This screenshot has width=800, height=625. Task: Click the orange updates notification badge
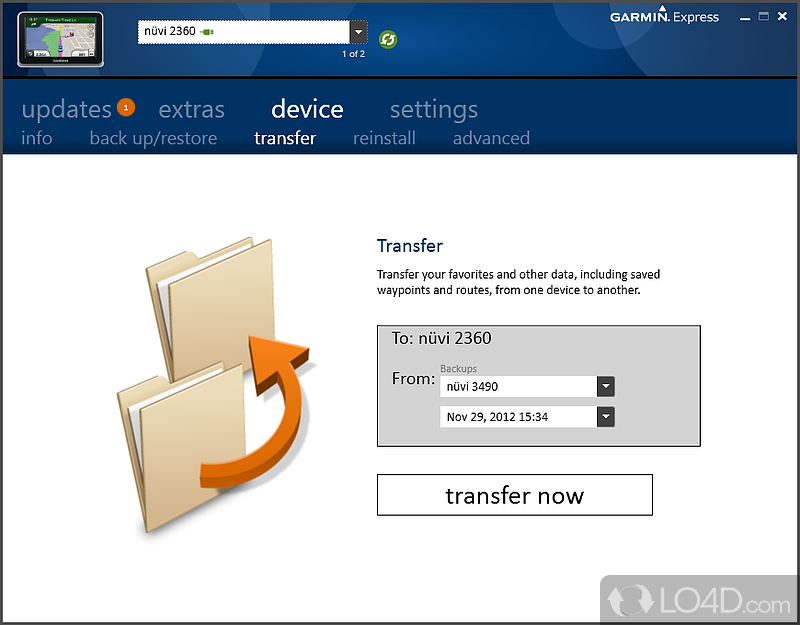pyautogui.click(x=126, y=108)
